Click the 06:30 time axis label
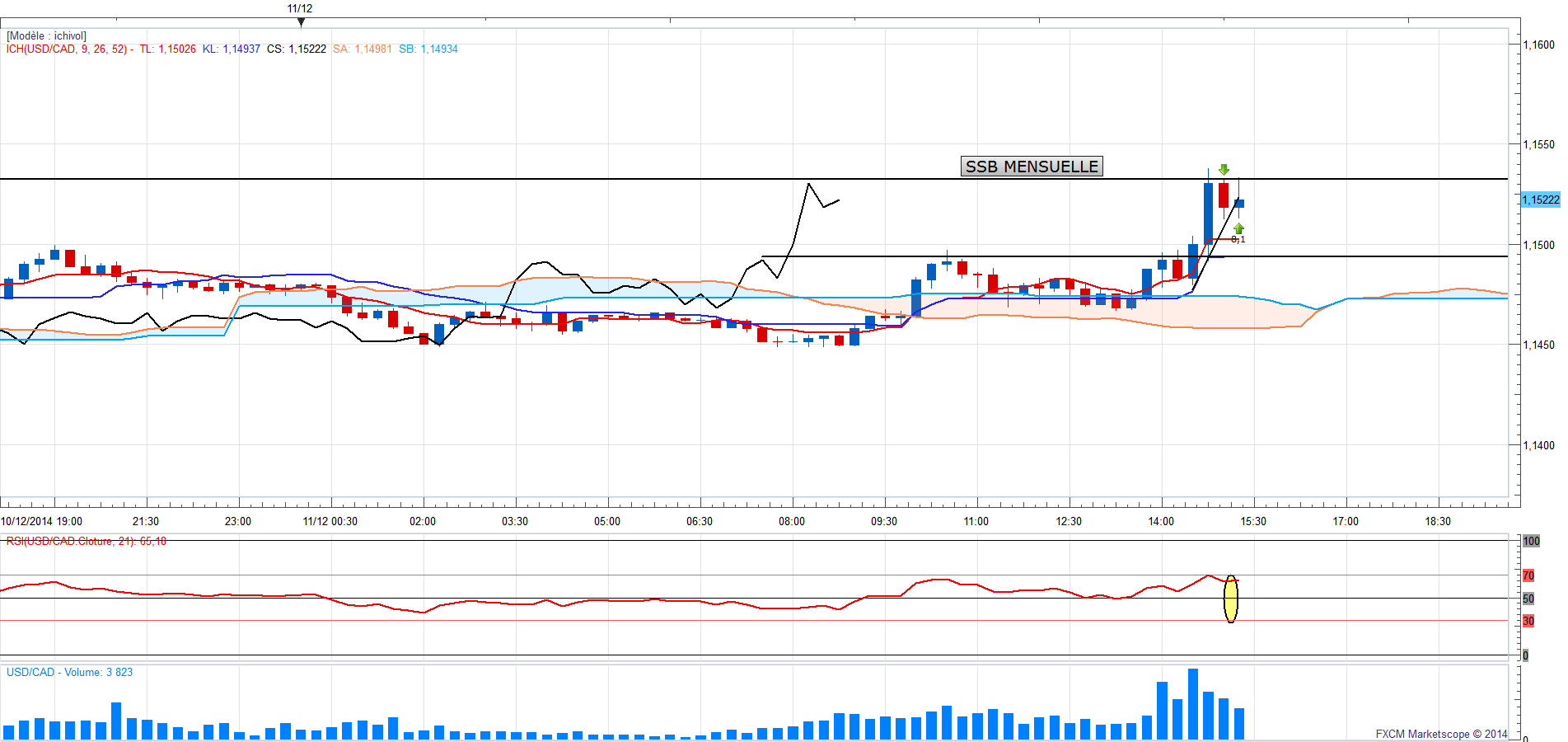1568x742 pixels. click(x=700, y=521)
